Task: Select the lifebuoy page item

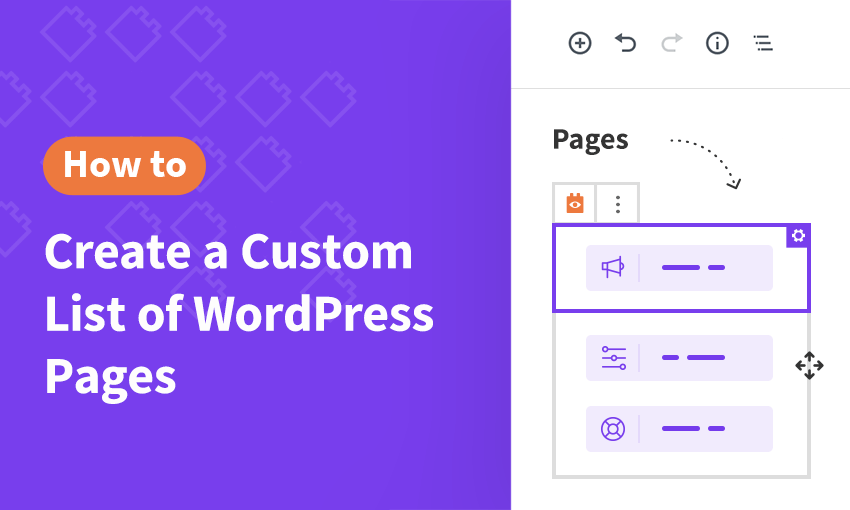Action: coord(679,429)
